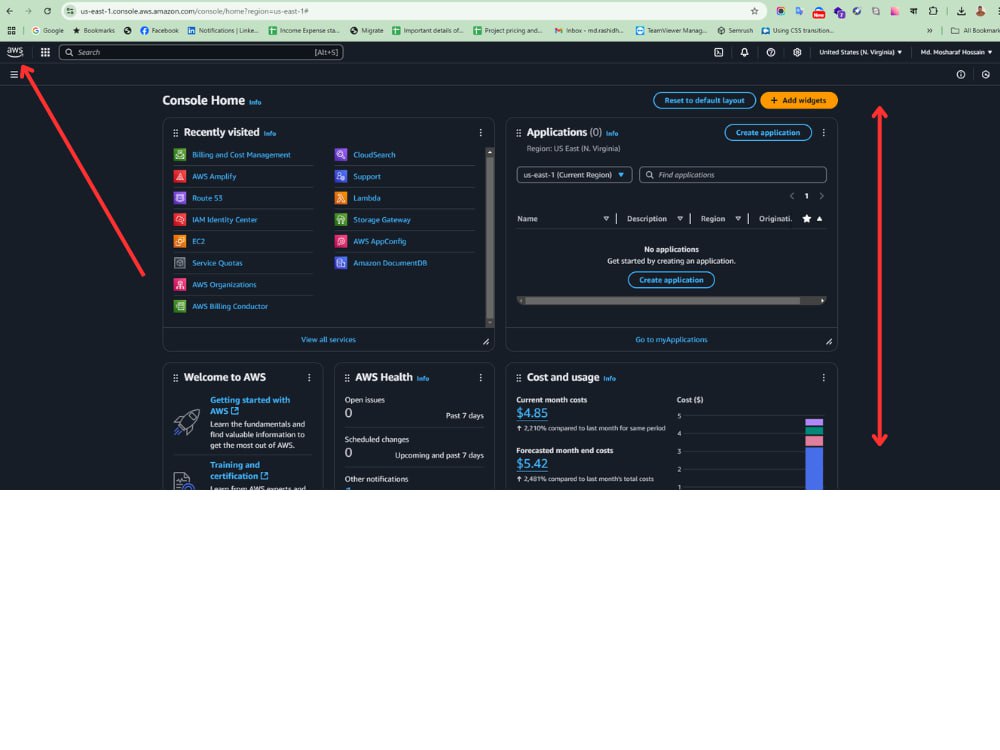Open the Region column filter arrow

(x=738, y=219)
